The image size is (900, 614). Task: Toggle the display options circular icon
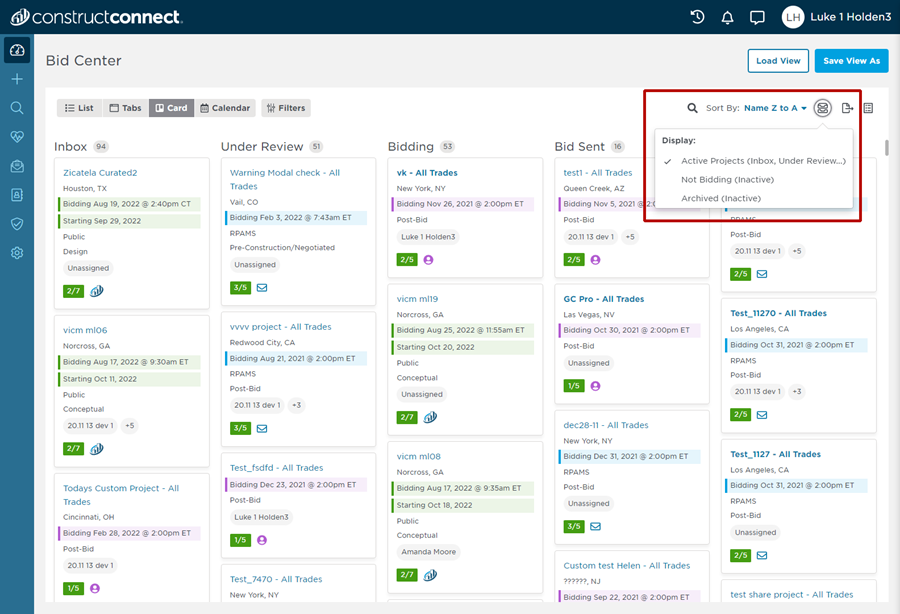(x=822, y=108)
